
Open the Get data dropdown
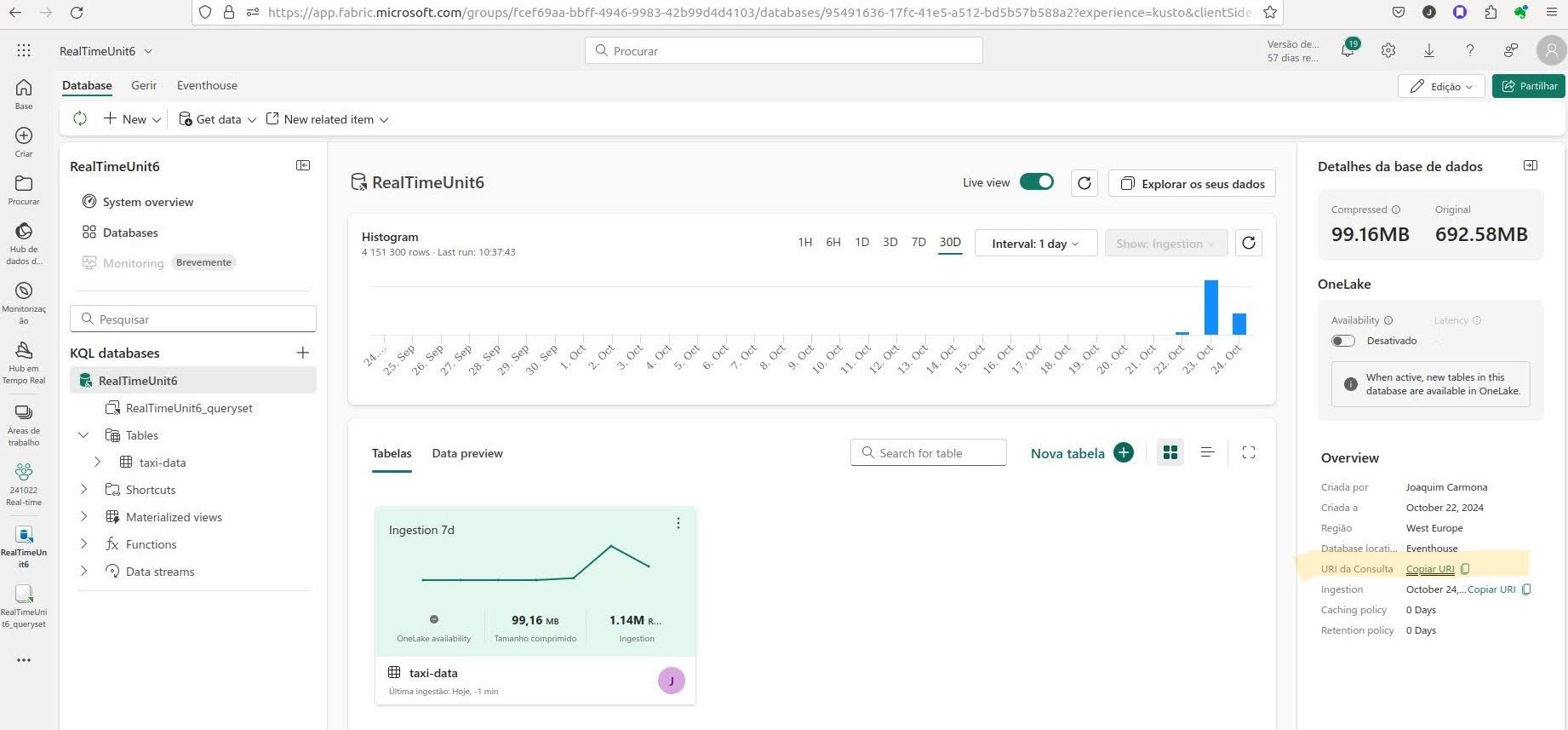[217, 119]
